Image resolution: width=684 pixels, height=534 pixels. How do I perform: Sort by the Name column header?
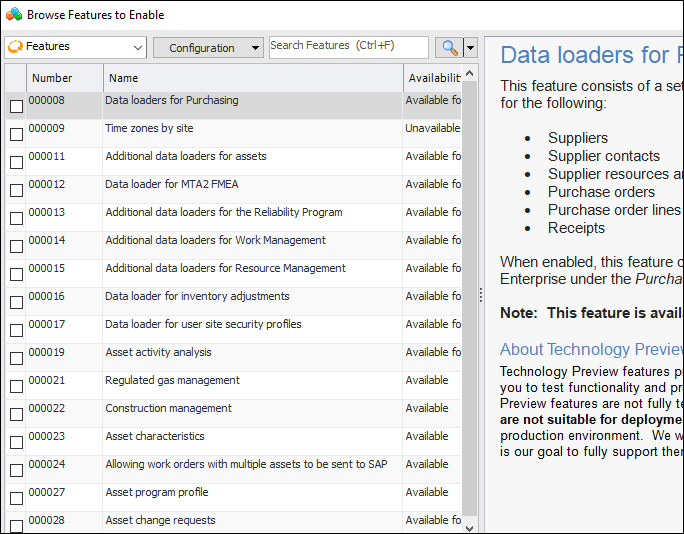tap(124, 78)
